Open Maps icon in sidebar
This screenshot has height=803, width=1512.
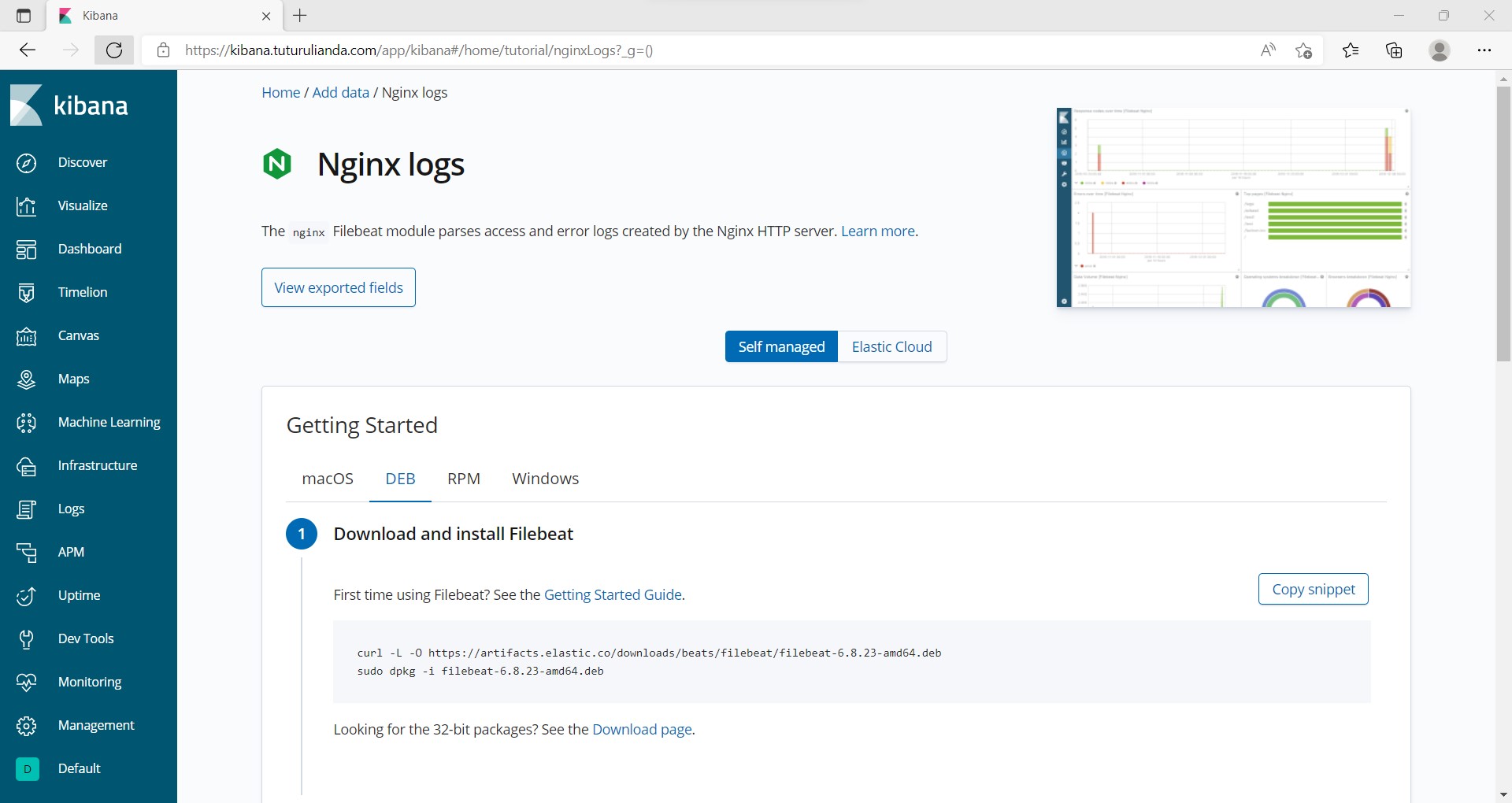coord(27,379)
